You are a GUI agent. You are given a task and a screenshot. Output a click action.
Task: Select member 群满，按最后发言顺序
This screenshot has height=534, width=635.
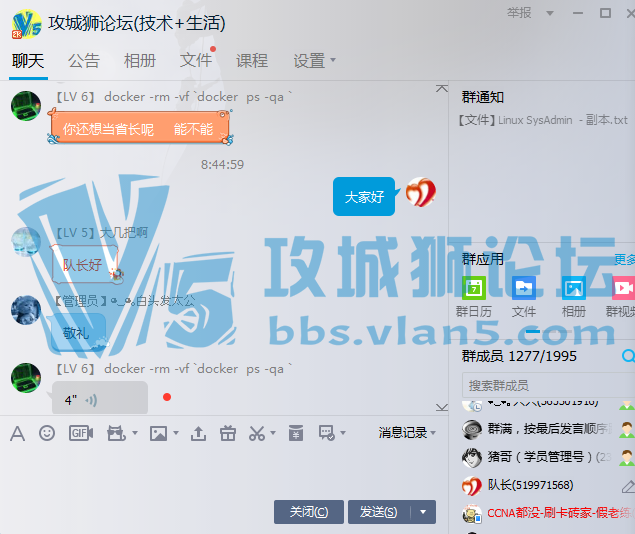[x=548, y=429]
